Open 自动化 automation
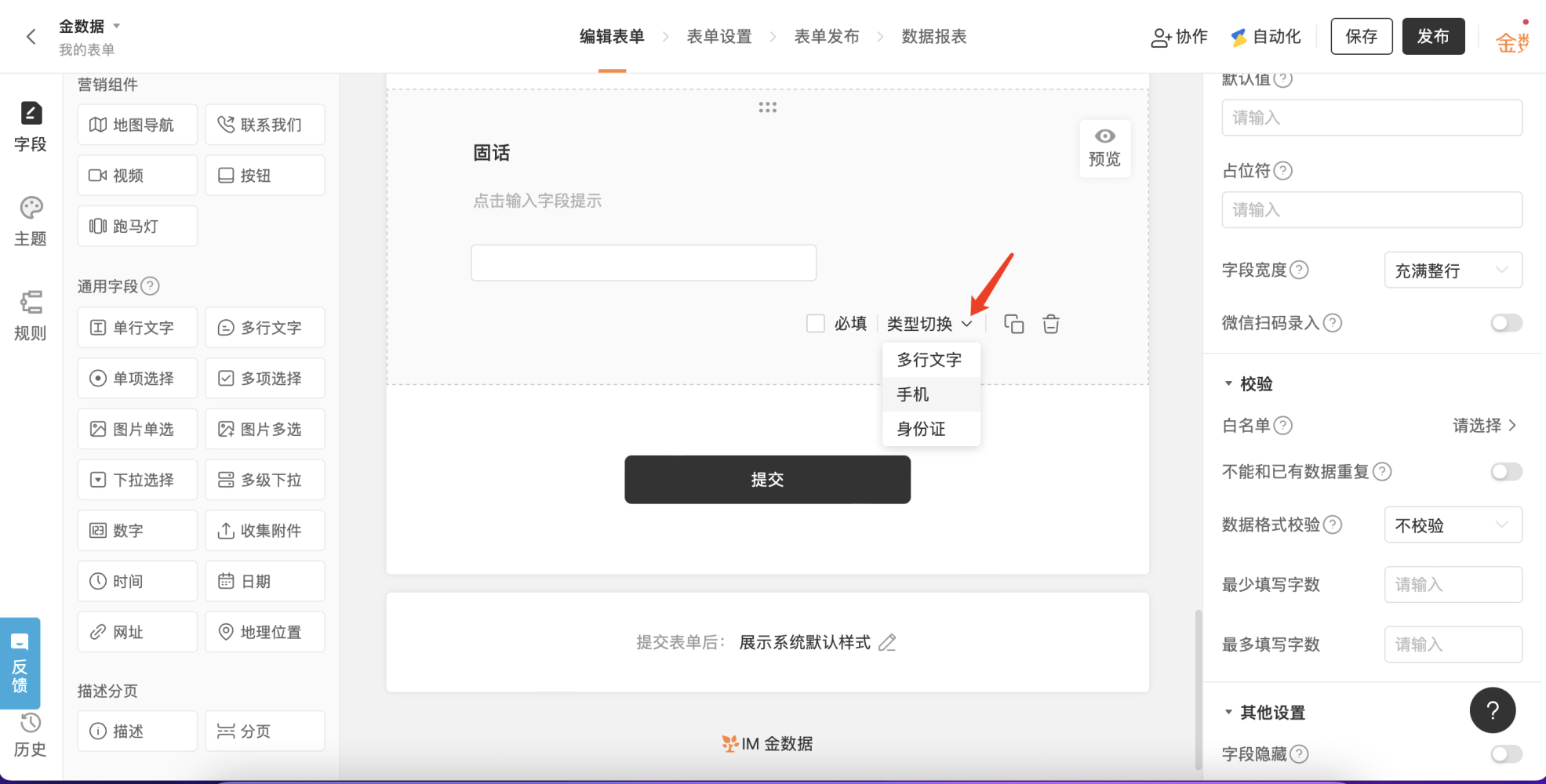This screenshot has height=784, width=1546. point(1265,37)
